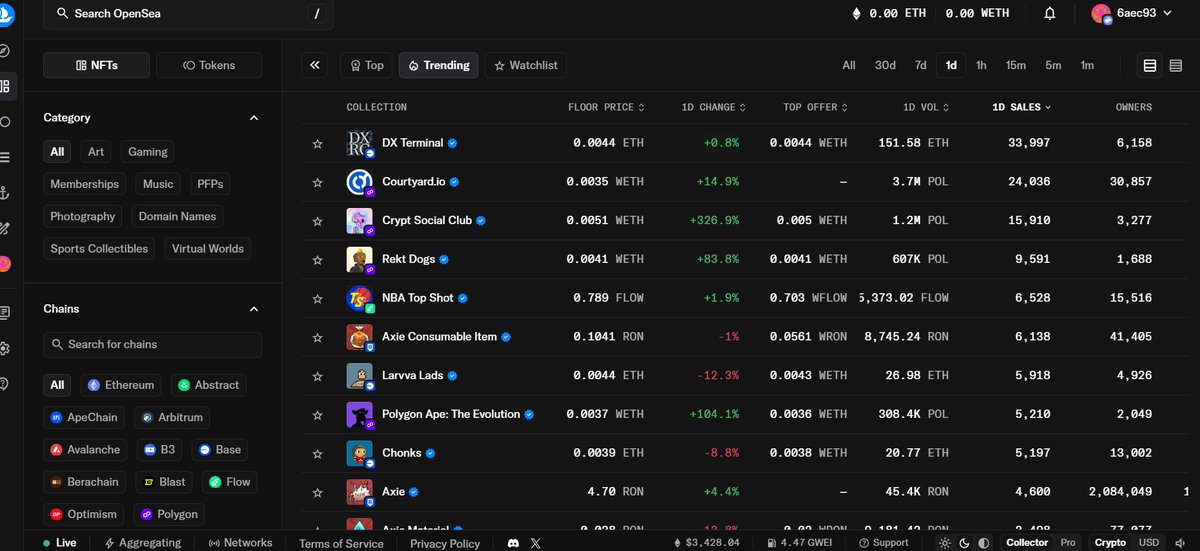Image resolution: width=1200 pixels, height=551 pixels.
Task: Sort by Floor Price column
Action: (x=606, y=107)
